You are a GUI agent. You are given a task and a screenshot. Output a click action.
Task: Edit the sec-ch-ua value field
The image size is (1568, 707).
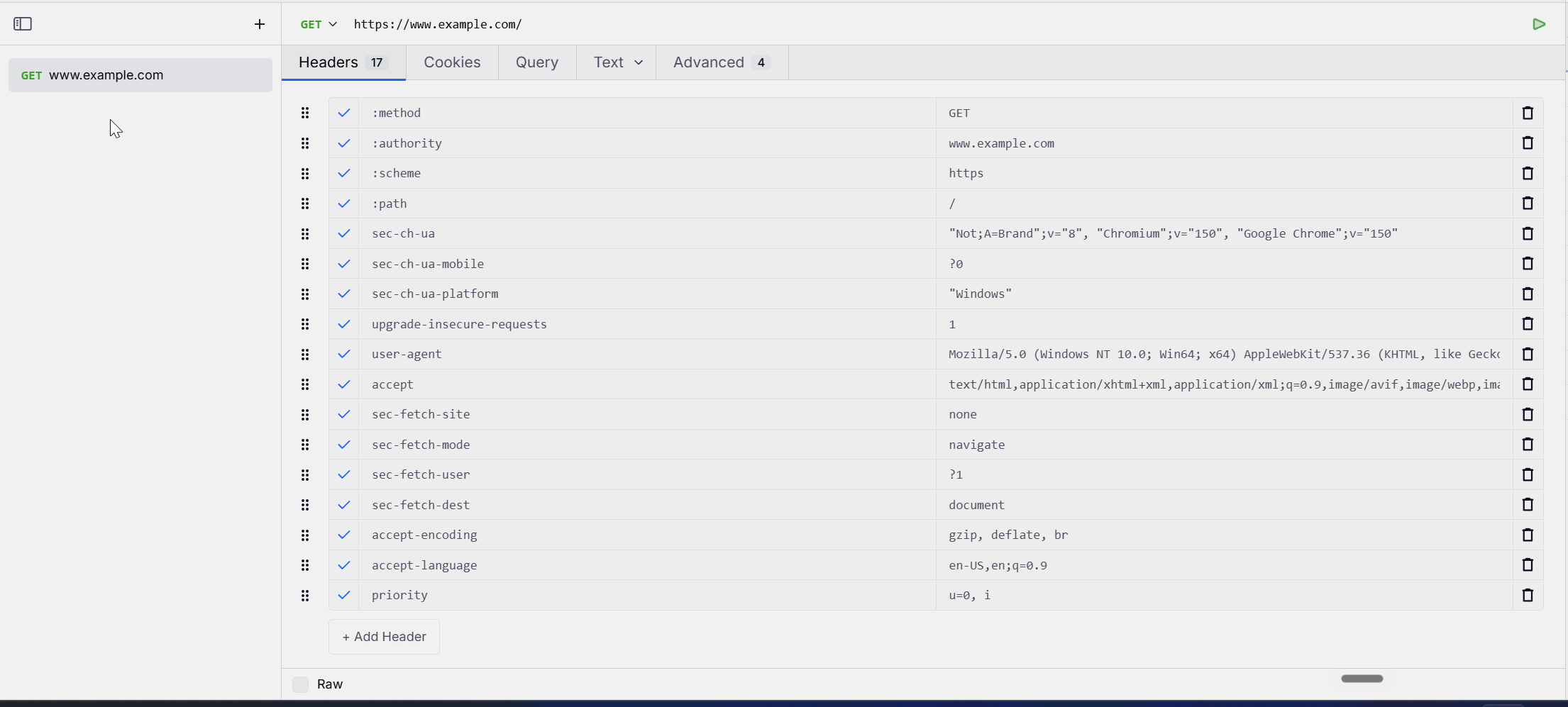pyautogui.click(x=1224, y=233)
